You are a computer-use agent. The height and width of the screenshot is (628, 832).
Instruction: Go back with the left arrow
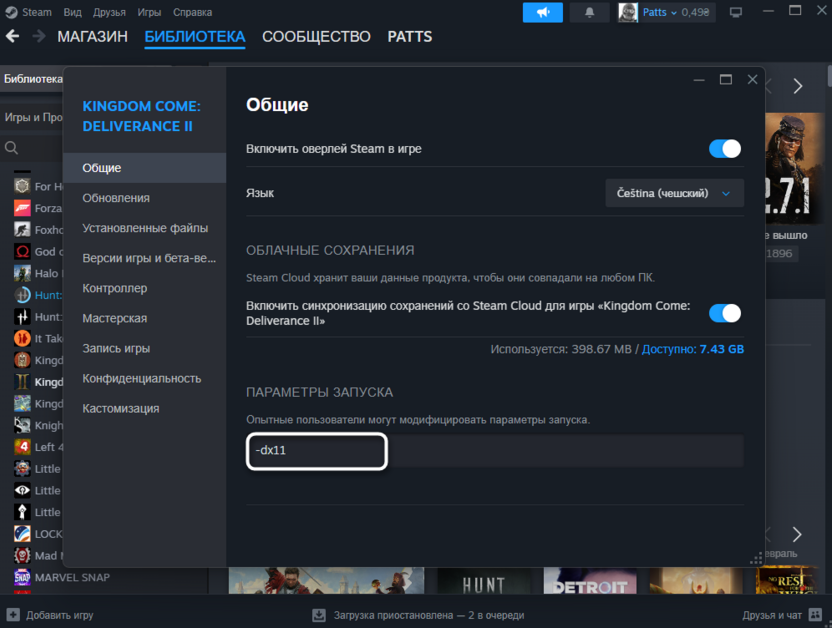13,36
